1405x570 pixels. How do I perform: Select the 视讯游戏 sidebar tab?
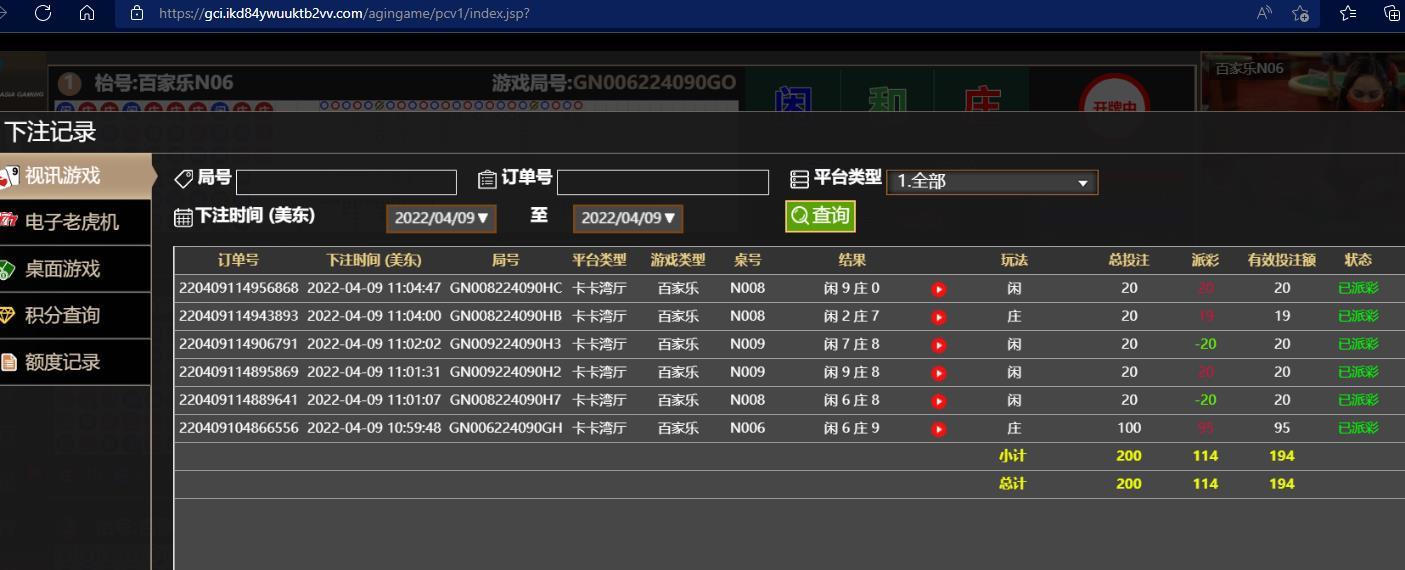pyautogui.click(x=62, y=176)
